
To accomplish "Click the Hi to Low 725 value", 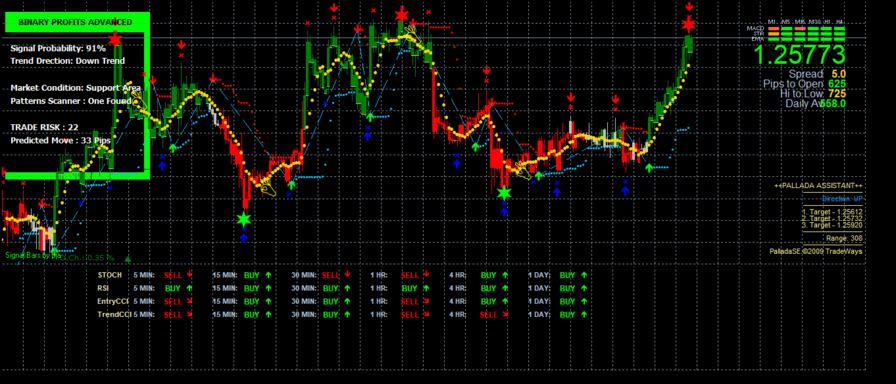I will click(837, 94).
